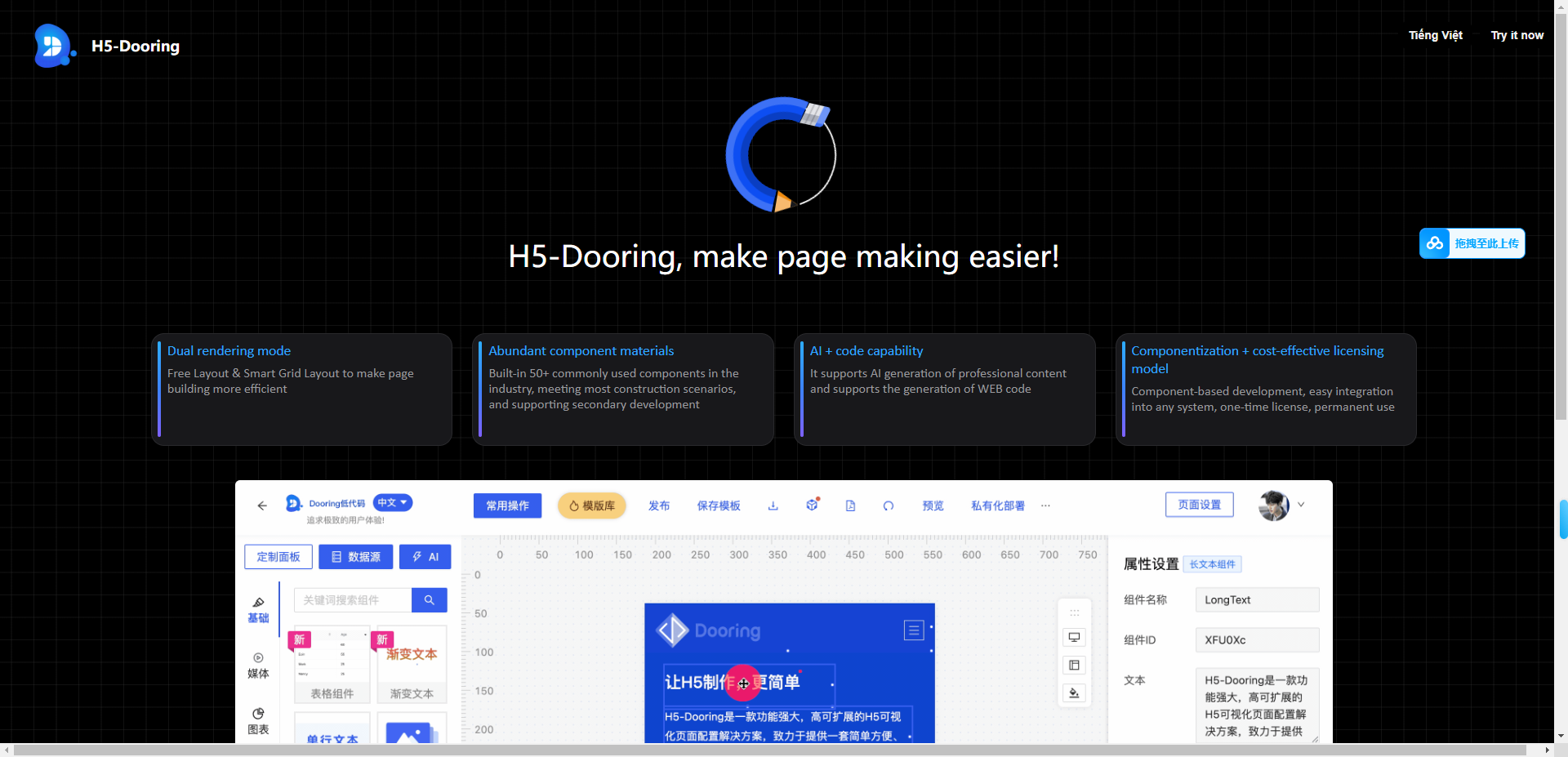Switch language to Tiếng Việt
Screen dimensions: 1568x757
(x=1435, y=35)
